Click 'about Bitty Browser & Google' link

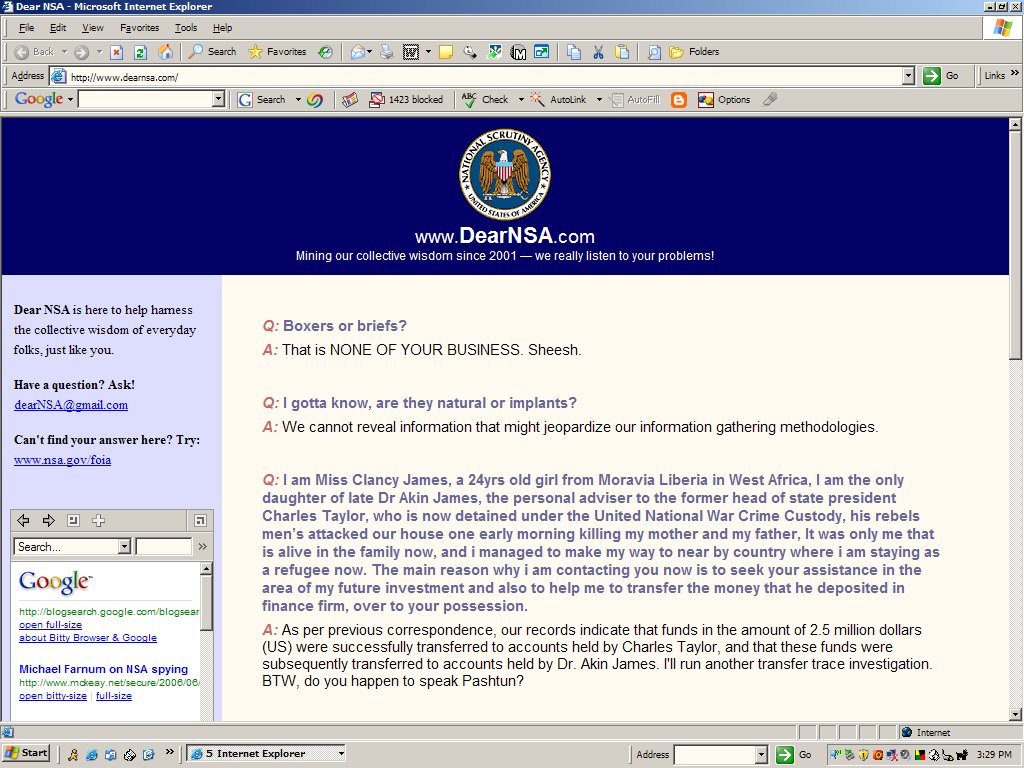click(88, 638)
